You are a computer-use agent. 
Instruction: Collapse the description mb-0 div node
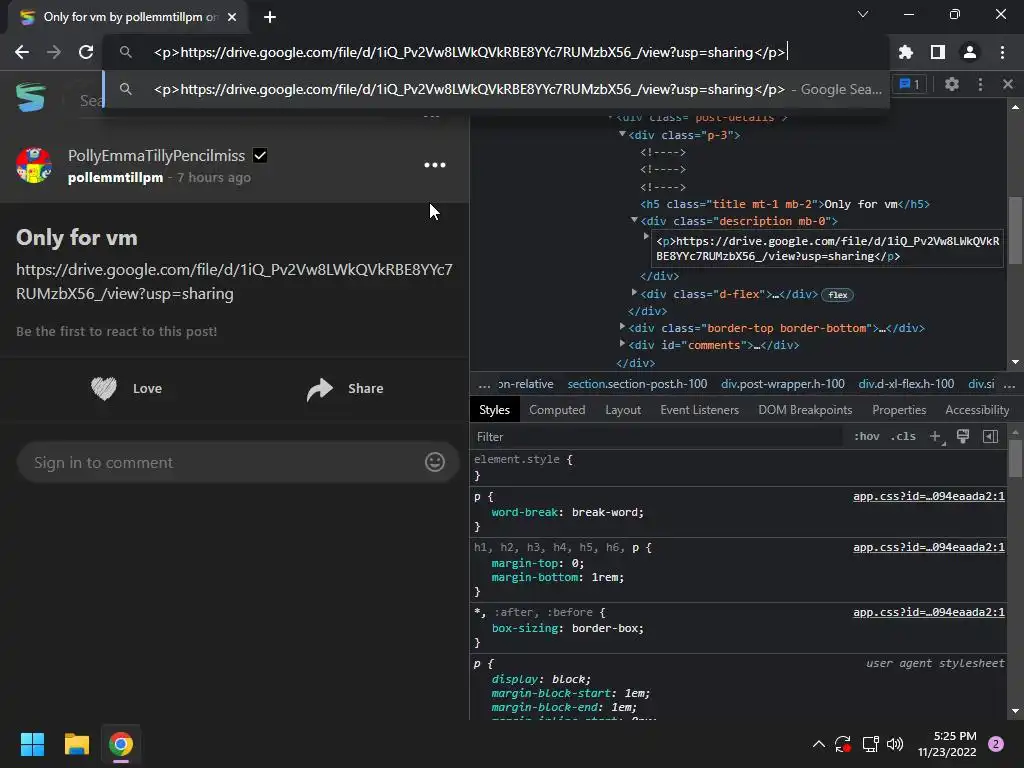(x=634, y=220)
